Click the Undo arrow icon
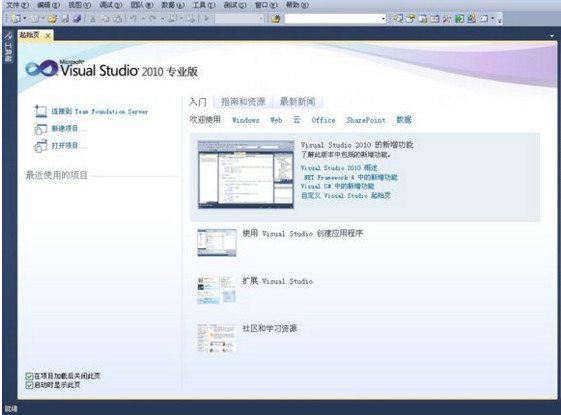Image resolution: width=561 pixels, height=415 pixels. click(x=133, y=18)
